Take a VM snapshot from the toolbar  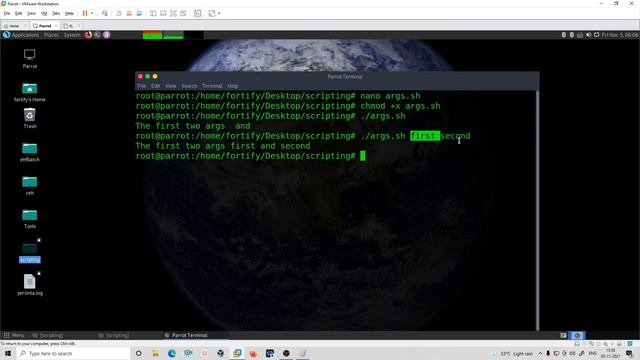(119, 13)
